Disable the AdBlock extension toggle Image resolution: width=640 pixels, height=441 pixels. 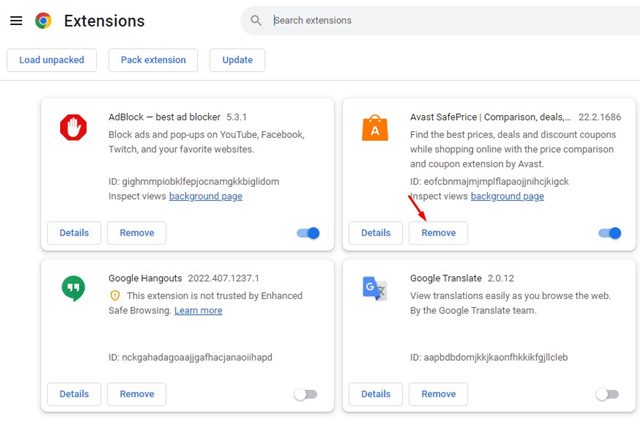[308, 233]
